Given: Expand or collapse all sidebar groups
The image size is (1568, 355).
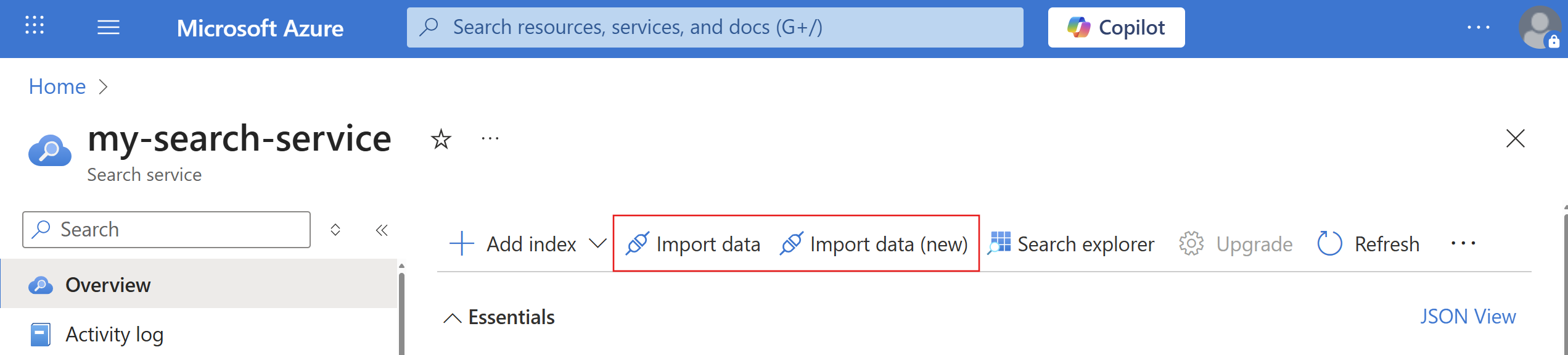Looking at the screenshot, I should click(335, 230).
